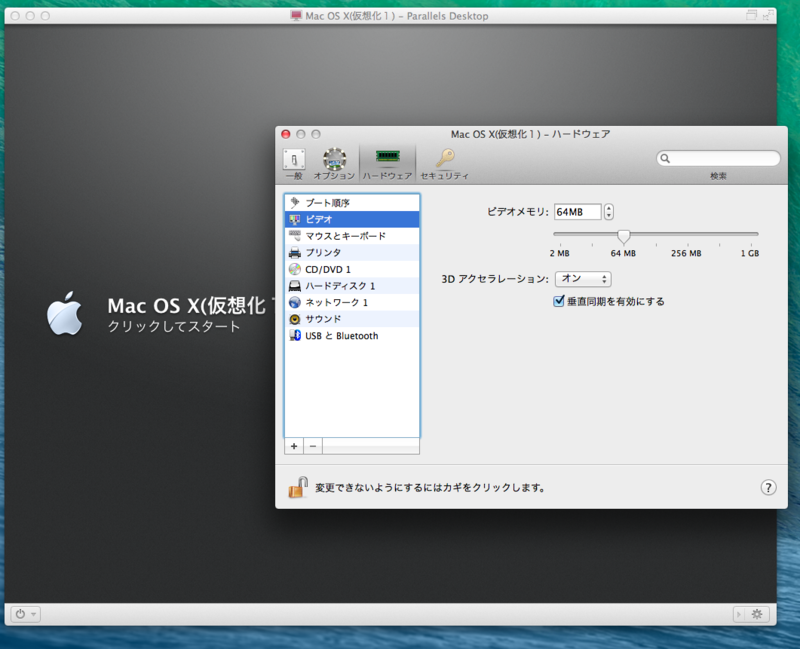The width and height of the screenshot is (800, 649).
Task: Select ビデオ in the hardware list
Action: [x=352, y=219]
